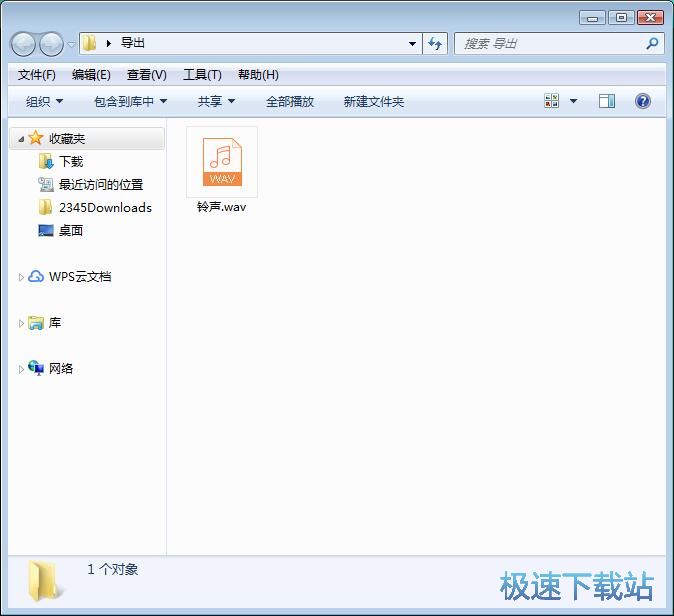Expand the breadcrumb arrow before 导出
This screenshot has width=674, height=616.
coord(109,43)
